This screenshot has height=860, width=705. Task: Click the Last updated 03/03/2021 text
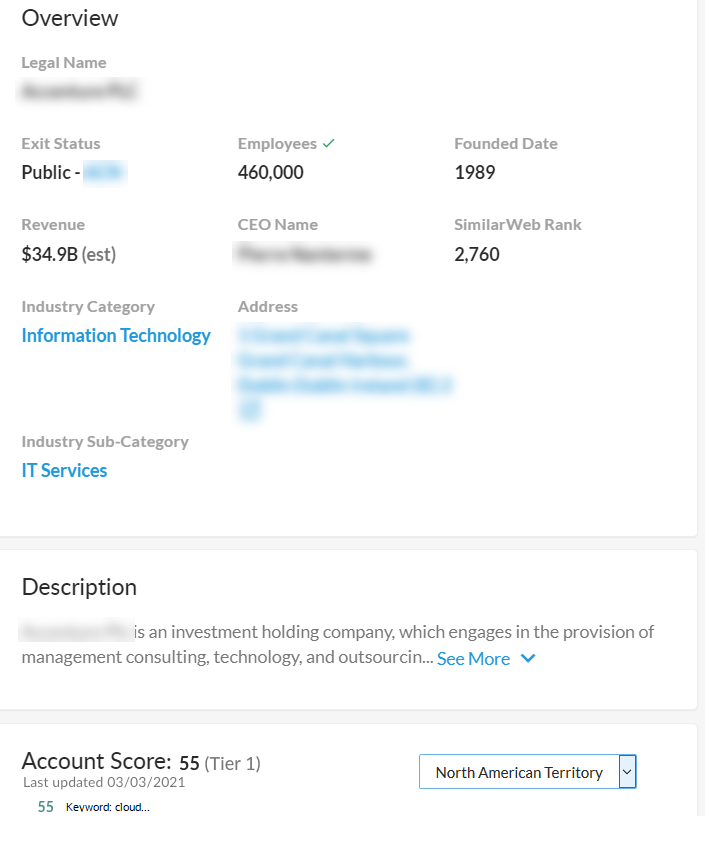[x=103, y=782]
